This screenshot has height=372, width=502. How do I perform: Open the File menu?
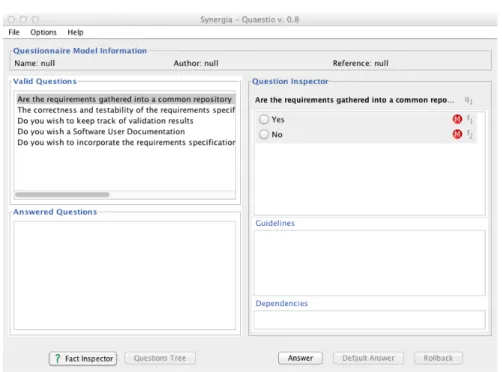tap(14, 32)
